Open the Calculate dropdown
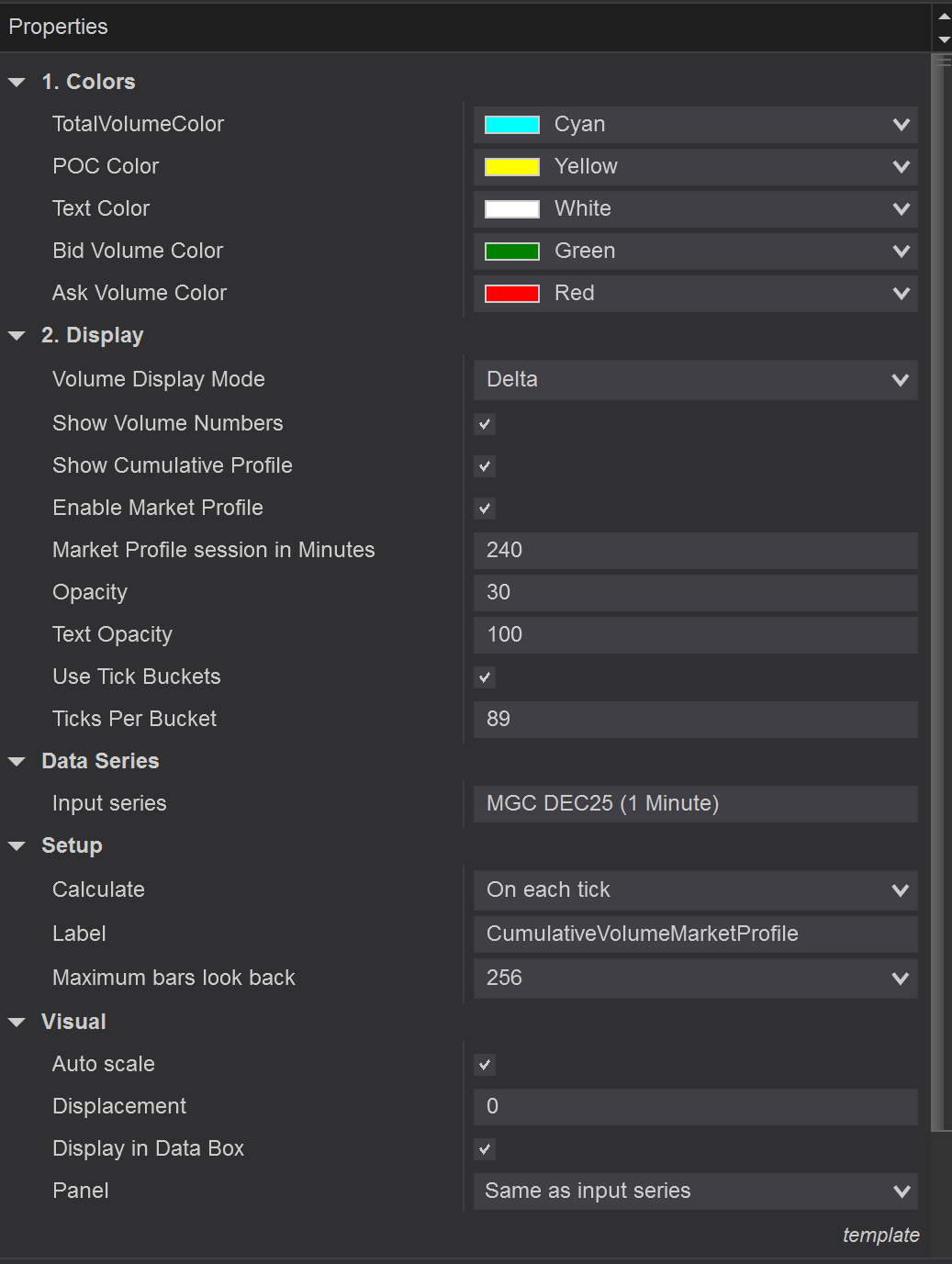The image size is (952, 1264). (x=695, y=890)
